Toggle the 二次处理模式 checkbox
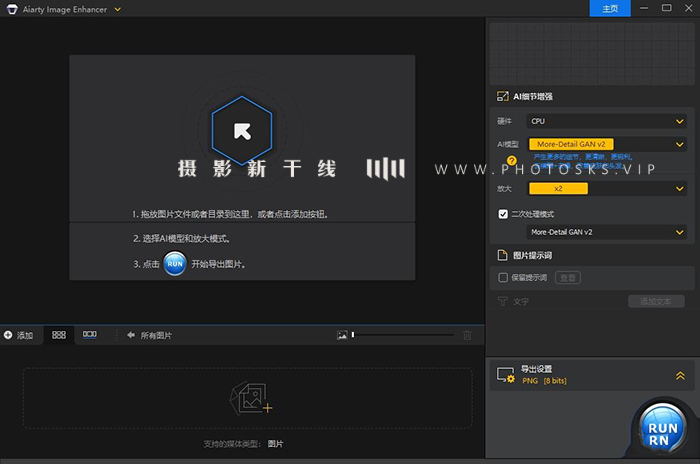Image resolution: width=700 pixels, height=464 pixels. [503, 214]
